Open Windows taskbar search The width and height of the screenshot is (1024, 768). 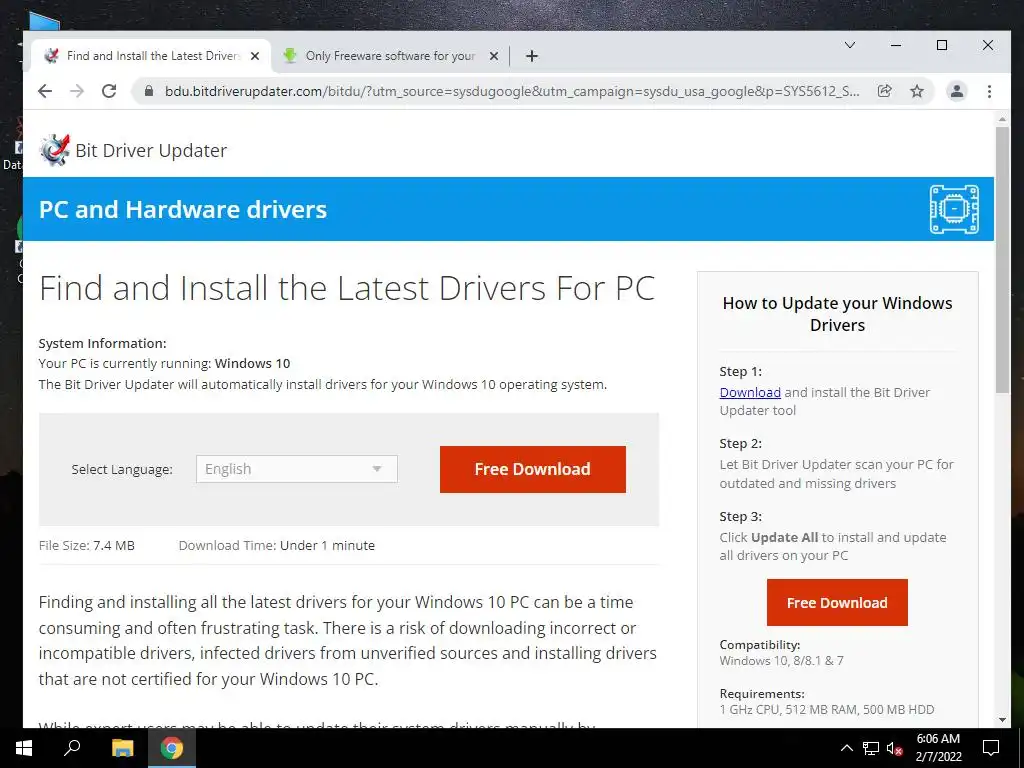point(72,748)
